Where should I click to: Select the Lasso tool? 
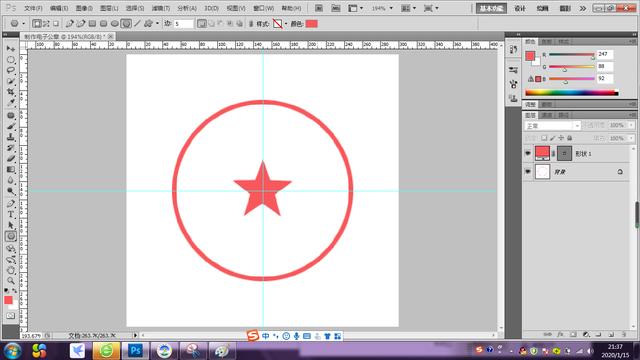click(11, 71)
